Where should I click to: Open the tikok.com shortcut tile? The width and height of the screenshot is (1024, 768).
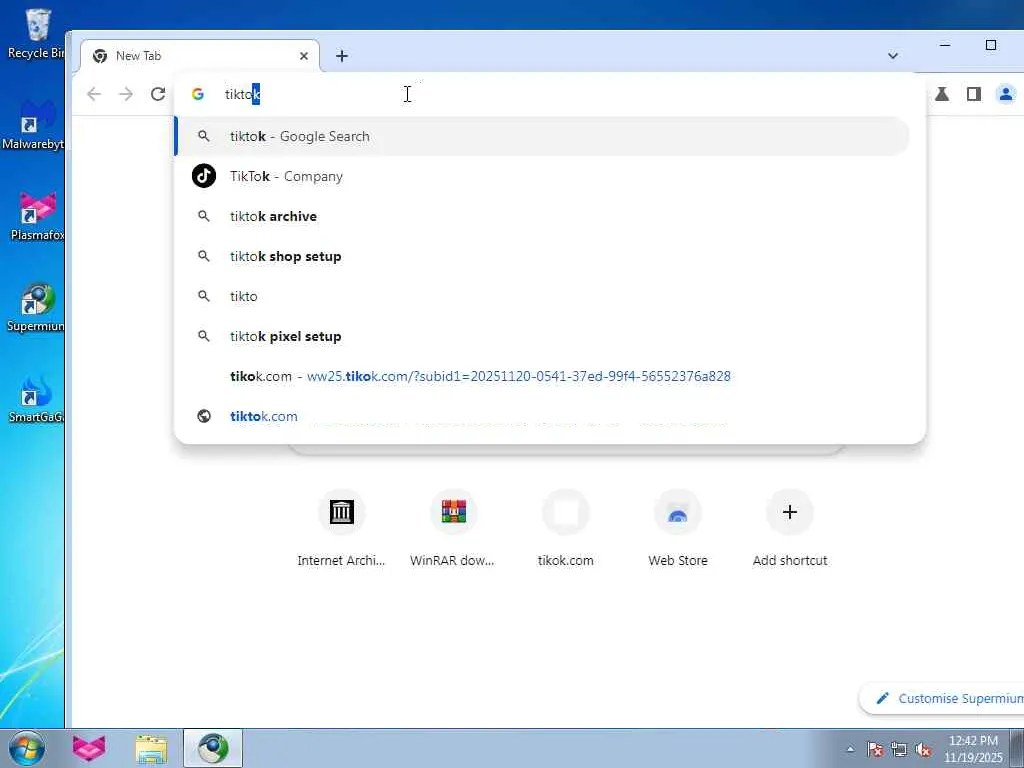[566, 528]
